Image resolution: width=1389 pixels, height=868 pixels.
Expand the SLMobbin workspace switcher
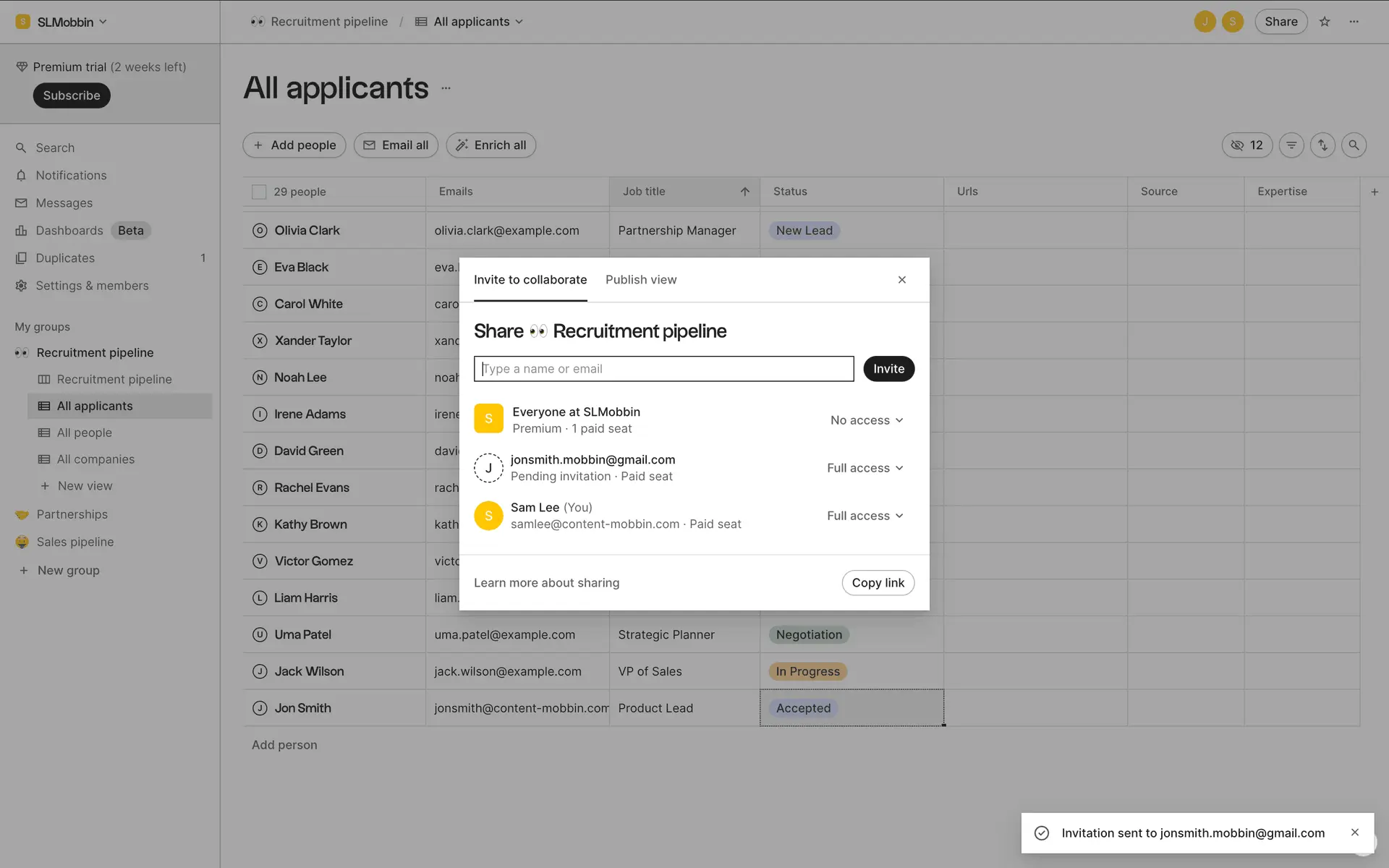click(65, 22)
